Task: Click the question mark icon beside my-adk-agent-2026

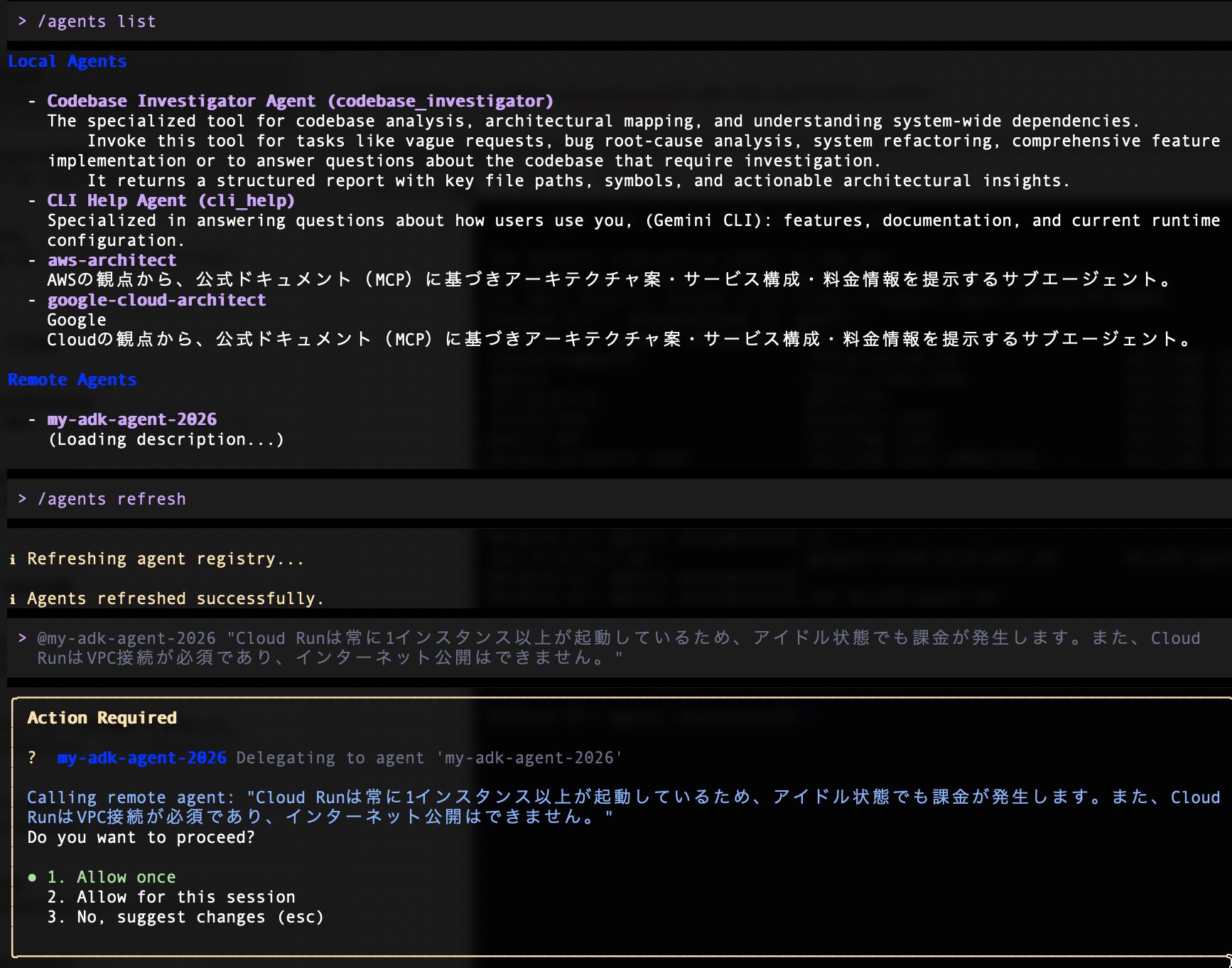Action: click(x=32, y=758)
